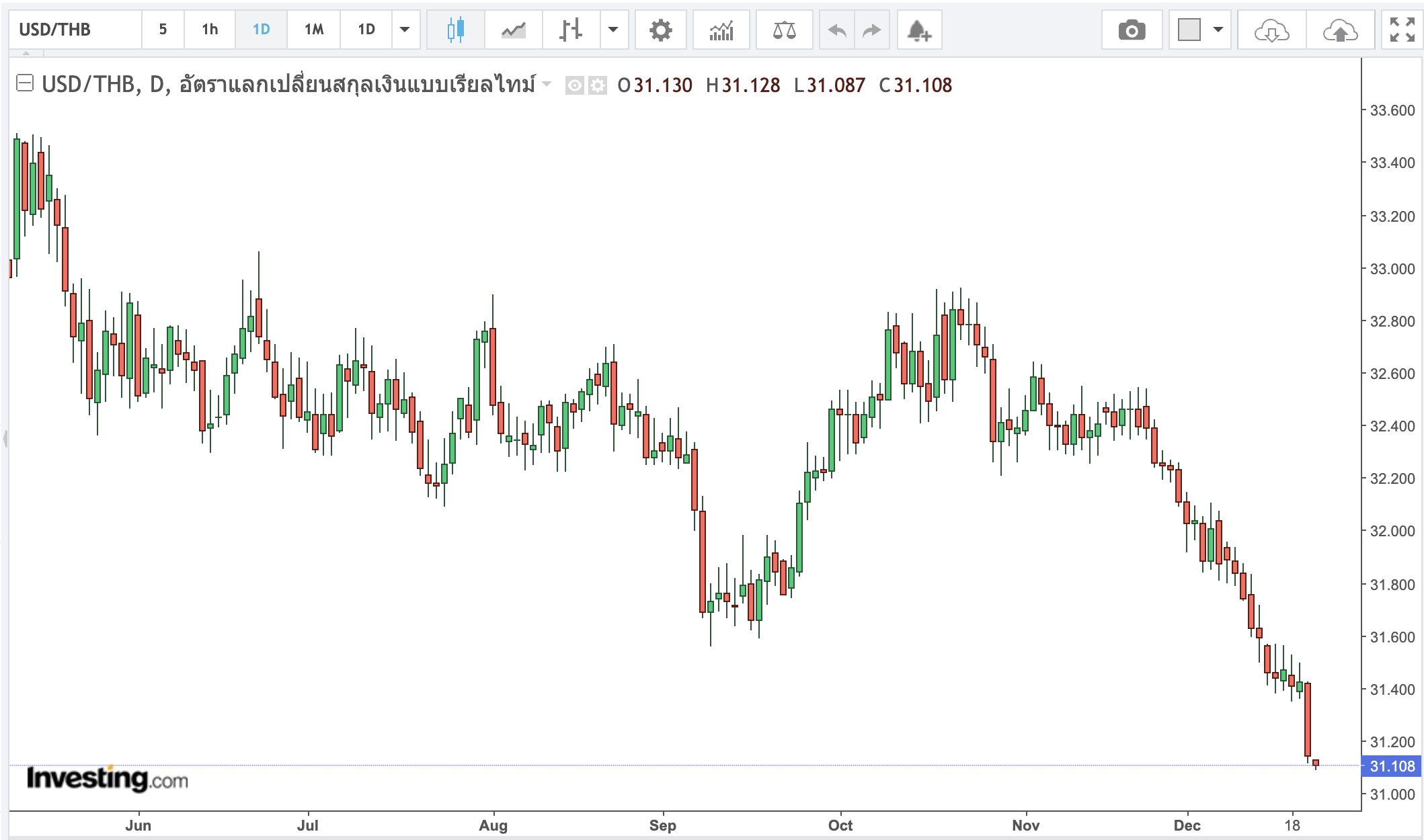Undo last chart action
The image size is (1424, 840).
click(x=837, y=30)
